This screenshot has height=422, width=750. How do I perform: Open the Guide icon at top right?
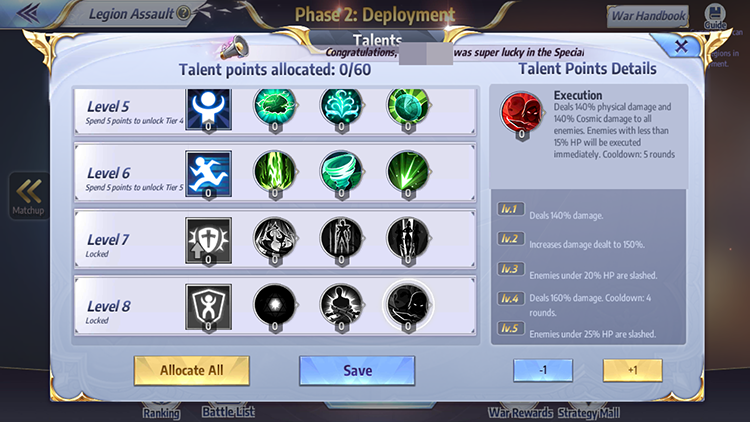point(715,16)
